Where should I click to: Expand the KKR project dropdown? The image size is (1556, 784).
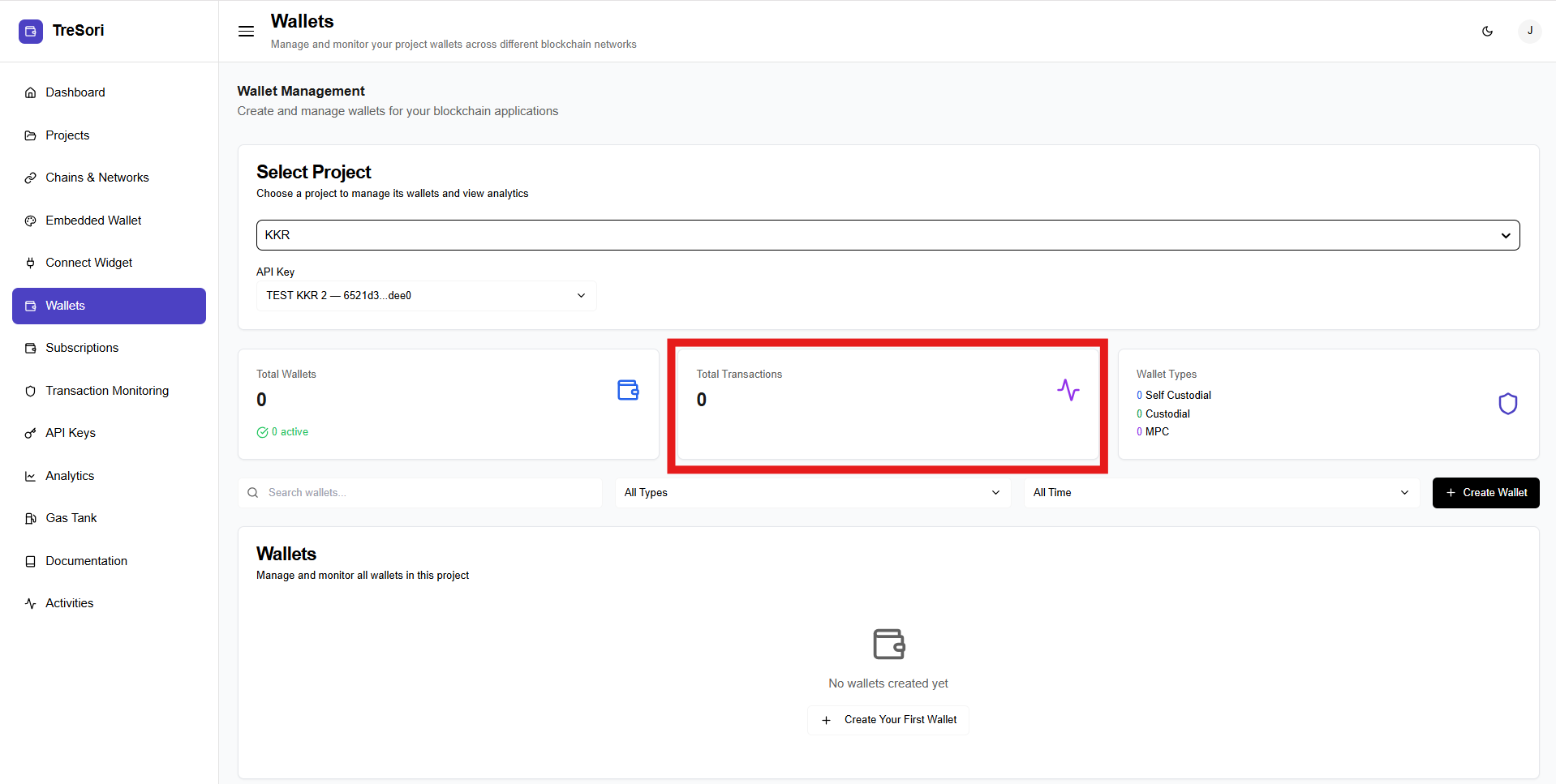(x=888, y=235)
